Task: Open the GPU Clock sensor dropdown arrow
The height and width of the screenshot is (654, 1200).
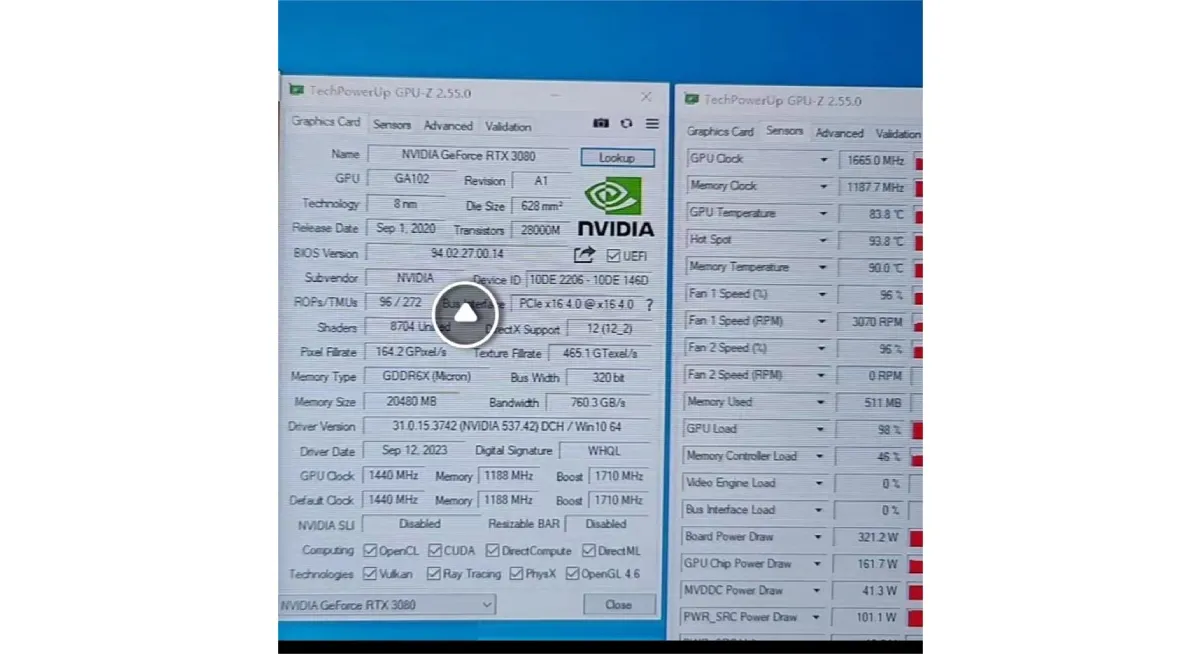Action: coord(824,159)
